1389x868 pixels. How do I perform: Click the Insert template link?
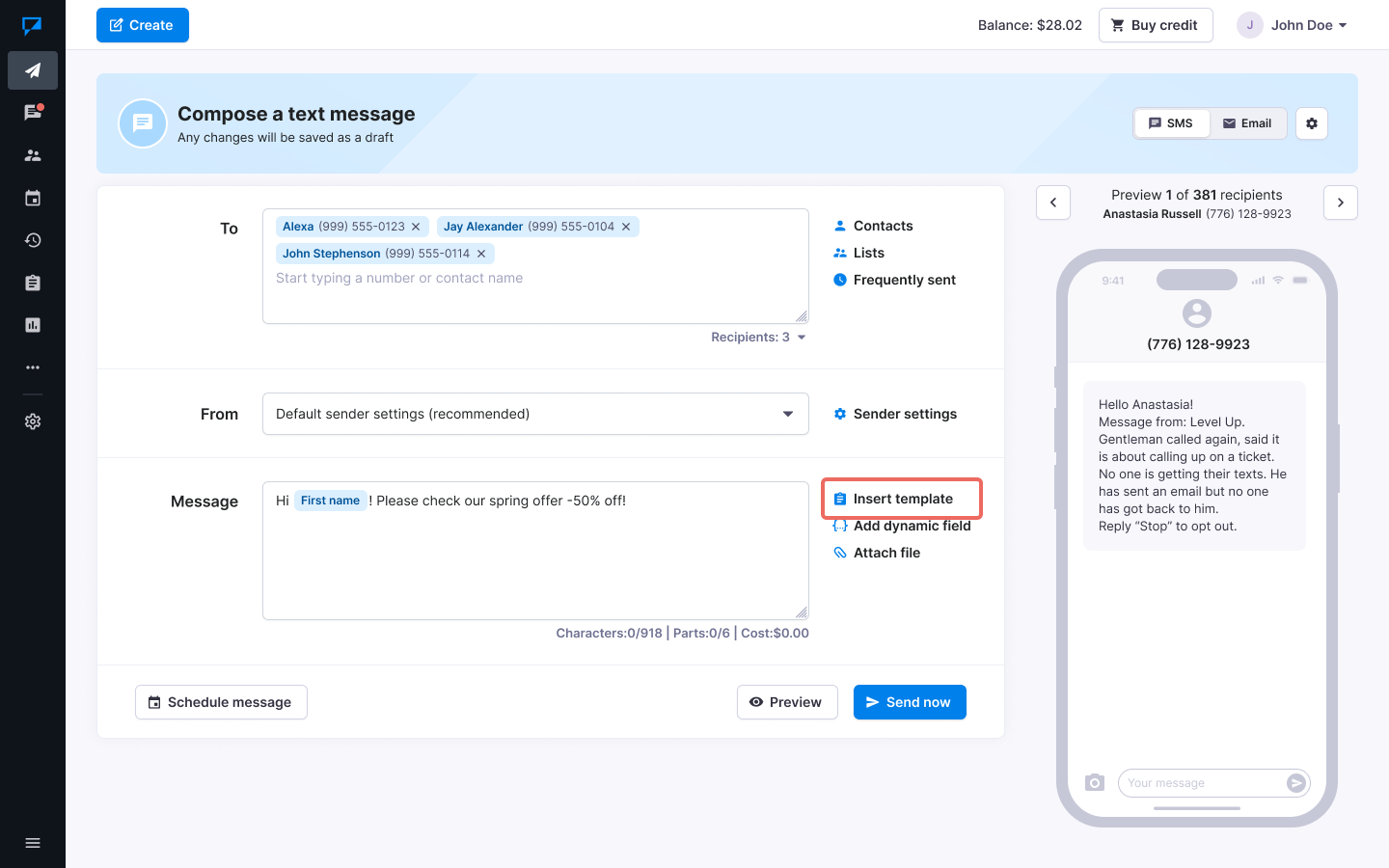pyautogui.click(x=902, y=499)
